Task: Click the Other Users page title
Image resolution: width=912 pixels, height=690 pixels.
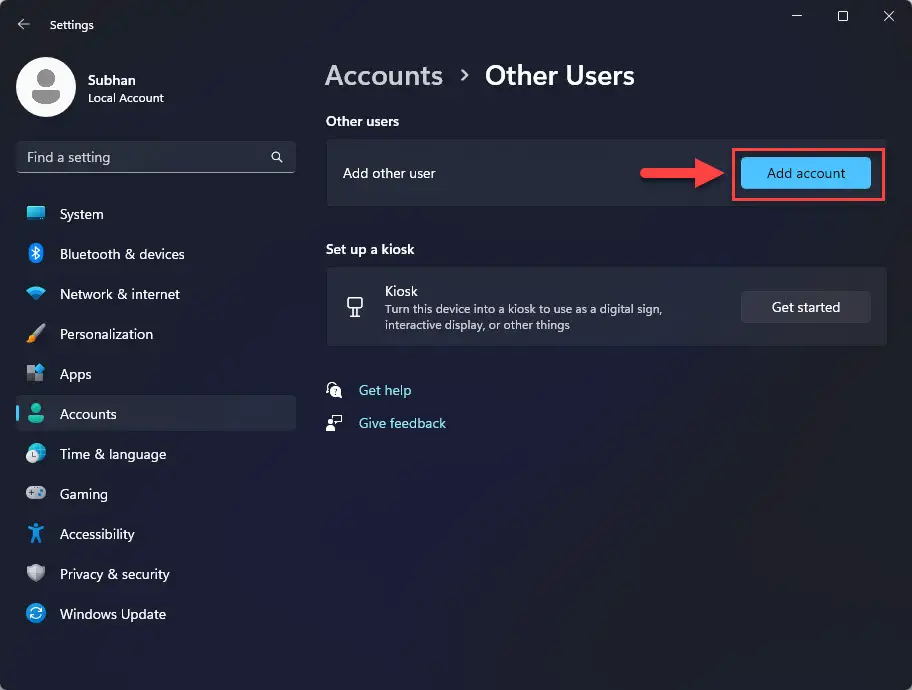Action: (x=560, y=76)
